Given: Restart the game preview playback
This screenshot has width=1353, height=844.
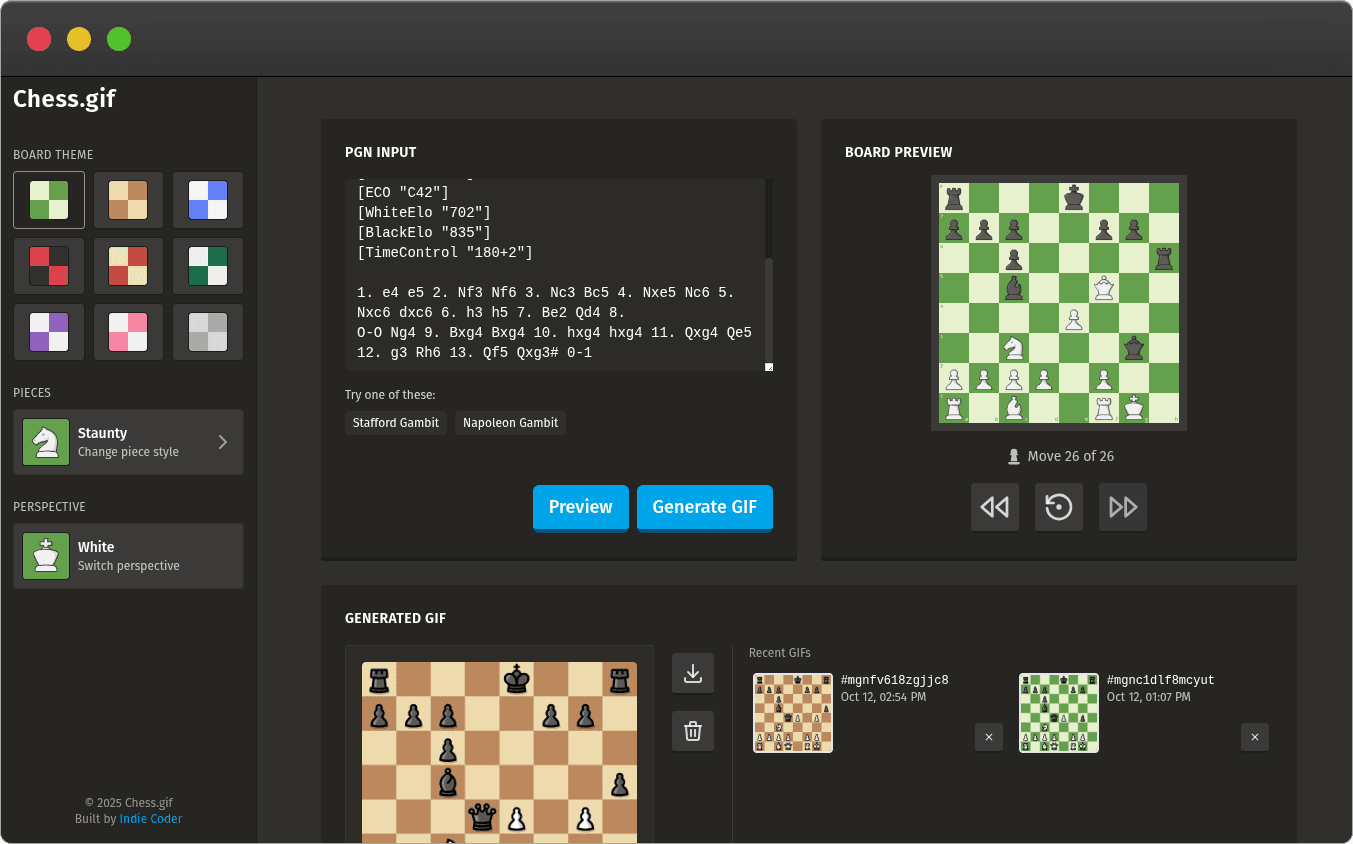Looking at the screenshot, I should pos(1058,507).
